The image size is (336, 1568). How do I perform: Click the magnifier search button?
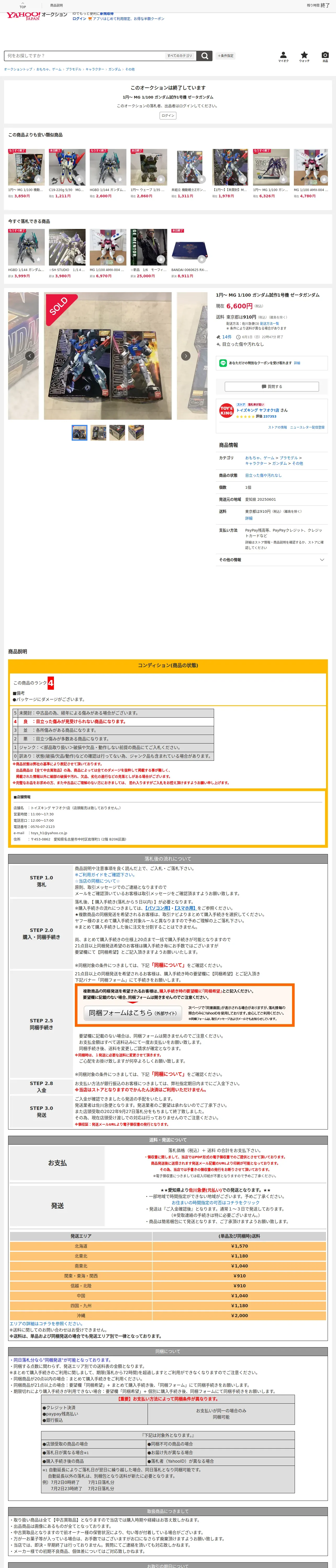(205, 55)
